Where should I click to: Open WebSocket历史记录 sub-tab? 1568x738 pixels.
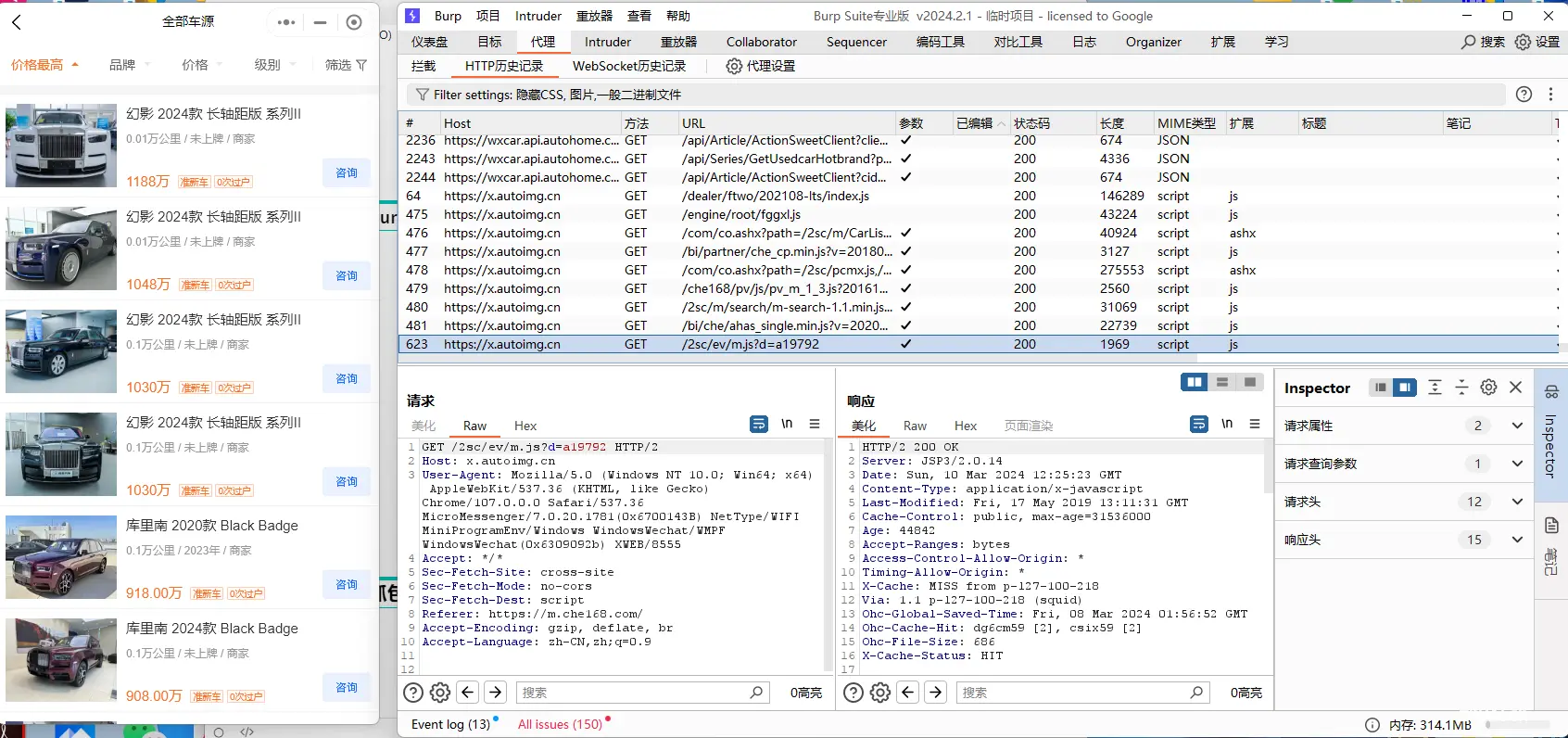point(629,66)
